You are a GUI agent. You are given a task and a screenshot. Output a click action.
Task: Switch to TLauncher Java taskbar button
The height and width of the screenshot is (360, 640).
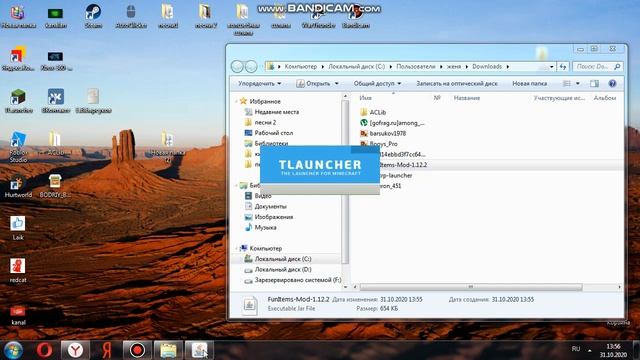[x=199, y=350]
